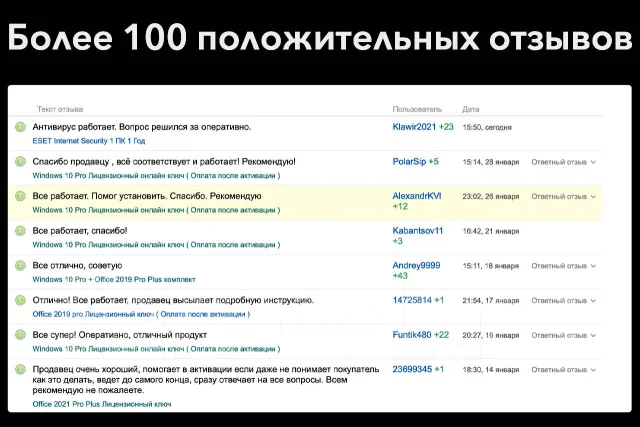Click the review text 'Антивирус работает. Вопрос решился'
640x427 pixels.
pyautogui.click(x=142, y=127)
